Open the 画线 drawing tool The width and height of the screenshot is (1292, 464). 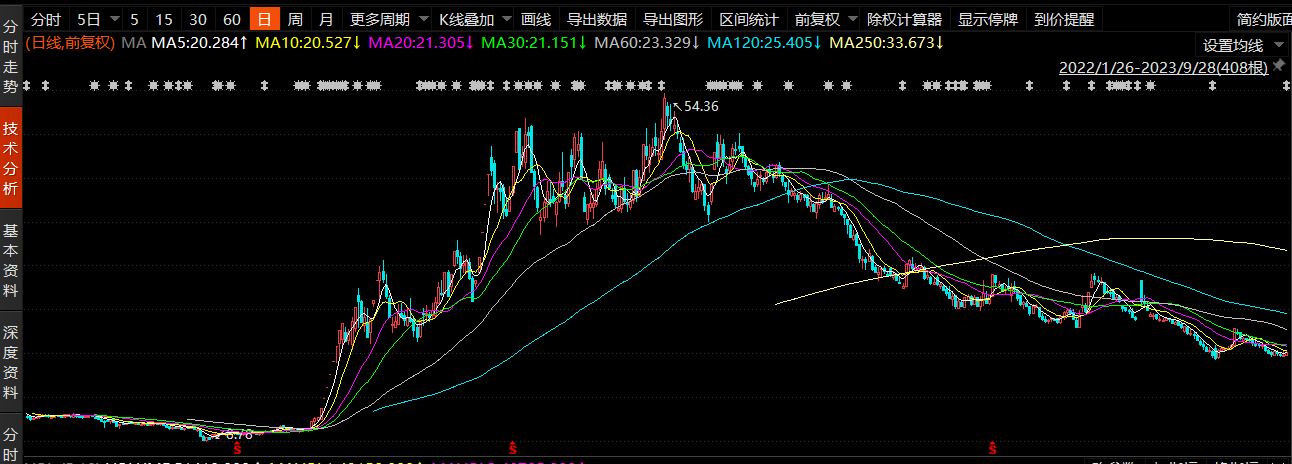click(x=536, y=19)
